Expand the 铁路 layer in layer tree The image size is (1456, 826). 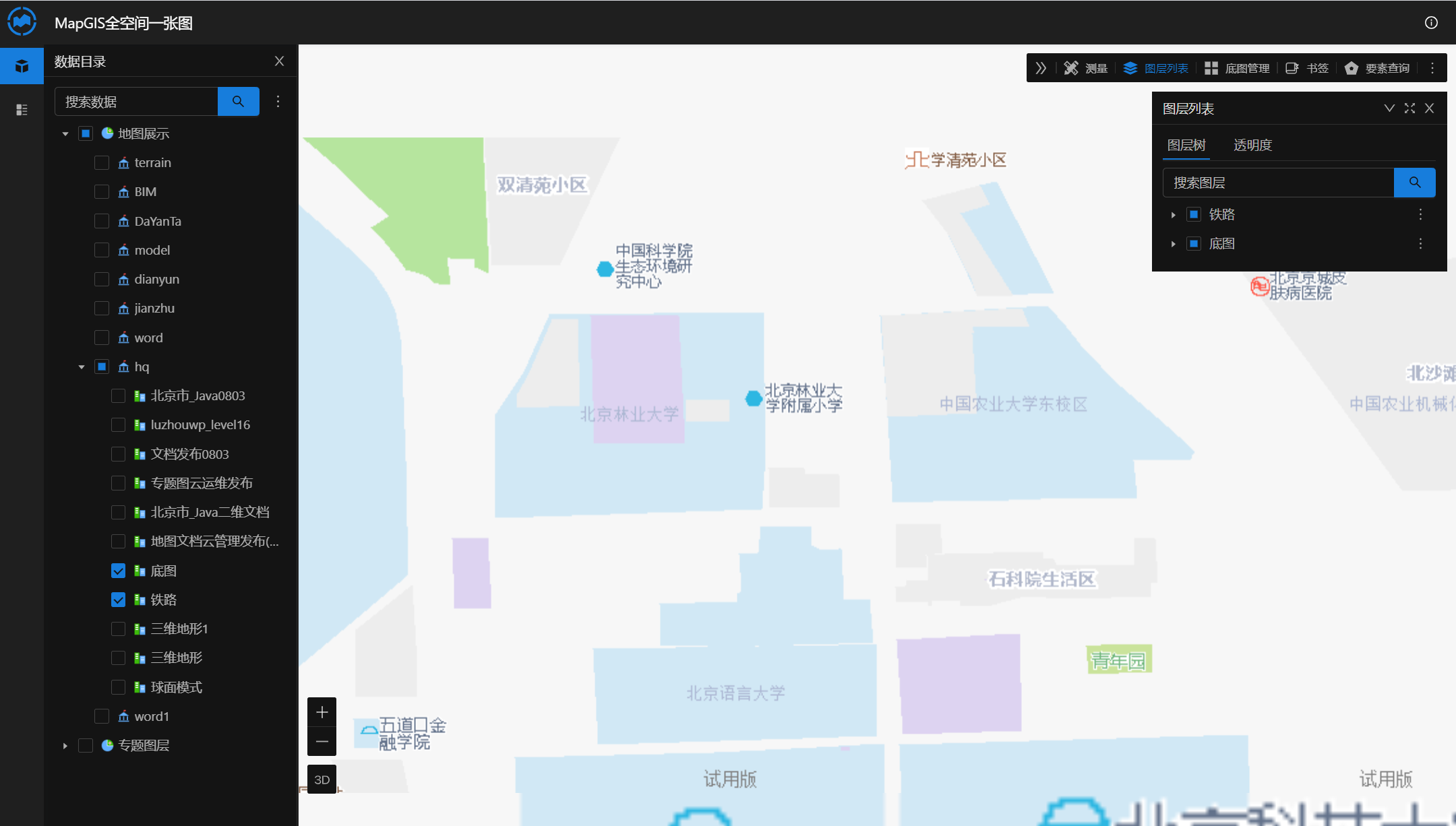[1174, 214]
